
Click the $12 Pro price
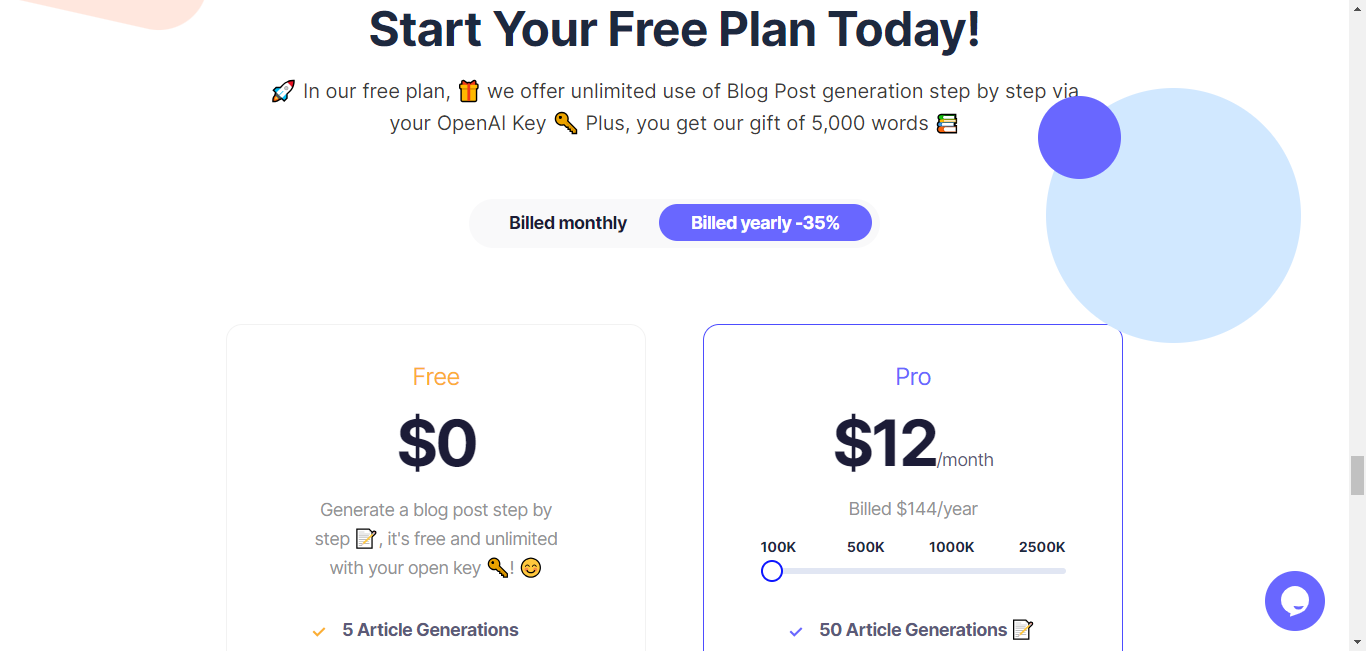pos(885,442)
